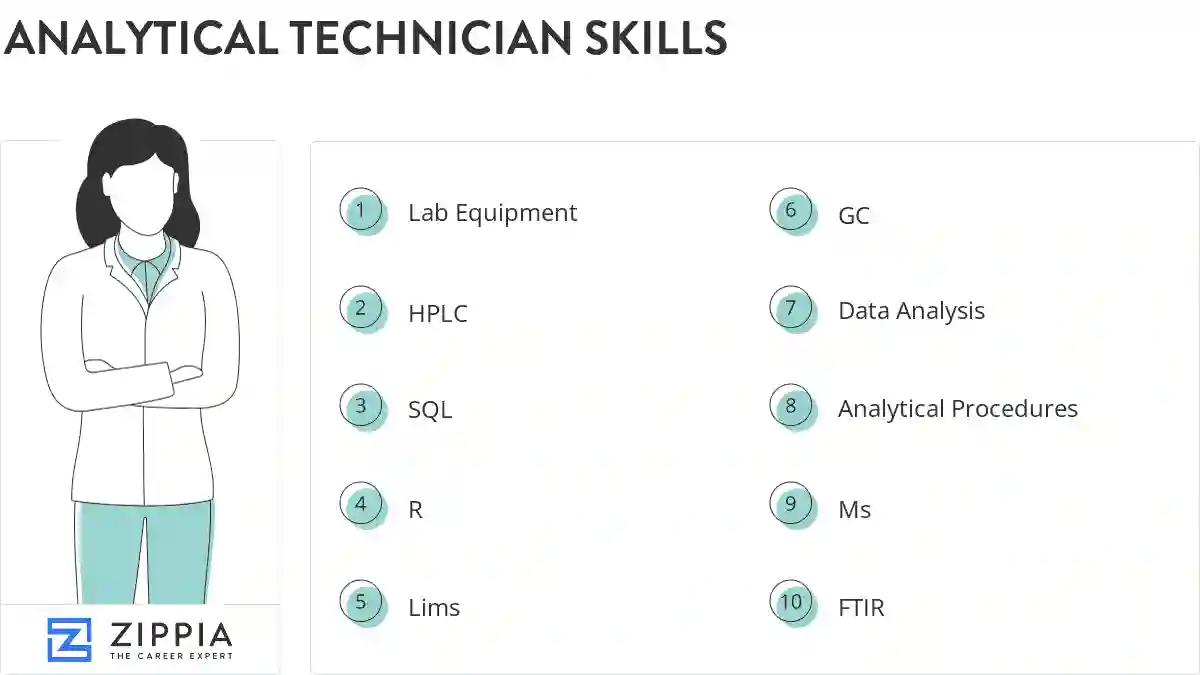Image resolution: width=1200 pixels, height=675 pixels.
Task: Select the number 3 circle badge
Action: coord(361,407)
